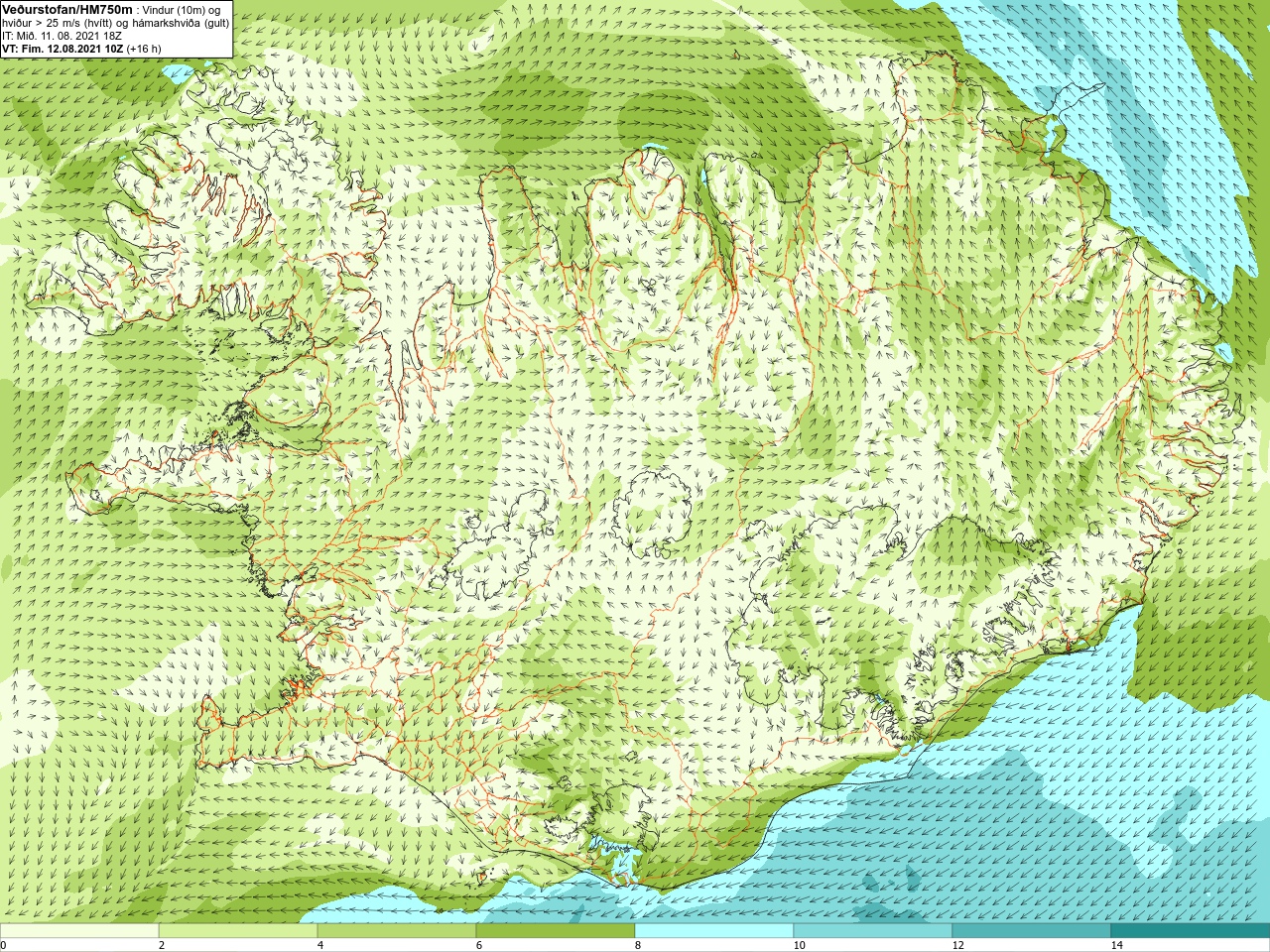Click the '10' label on the color scale
Image resolution: width=1270 pixels, height=952 pixels.
tap(799, 945)
